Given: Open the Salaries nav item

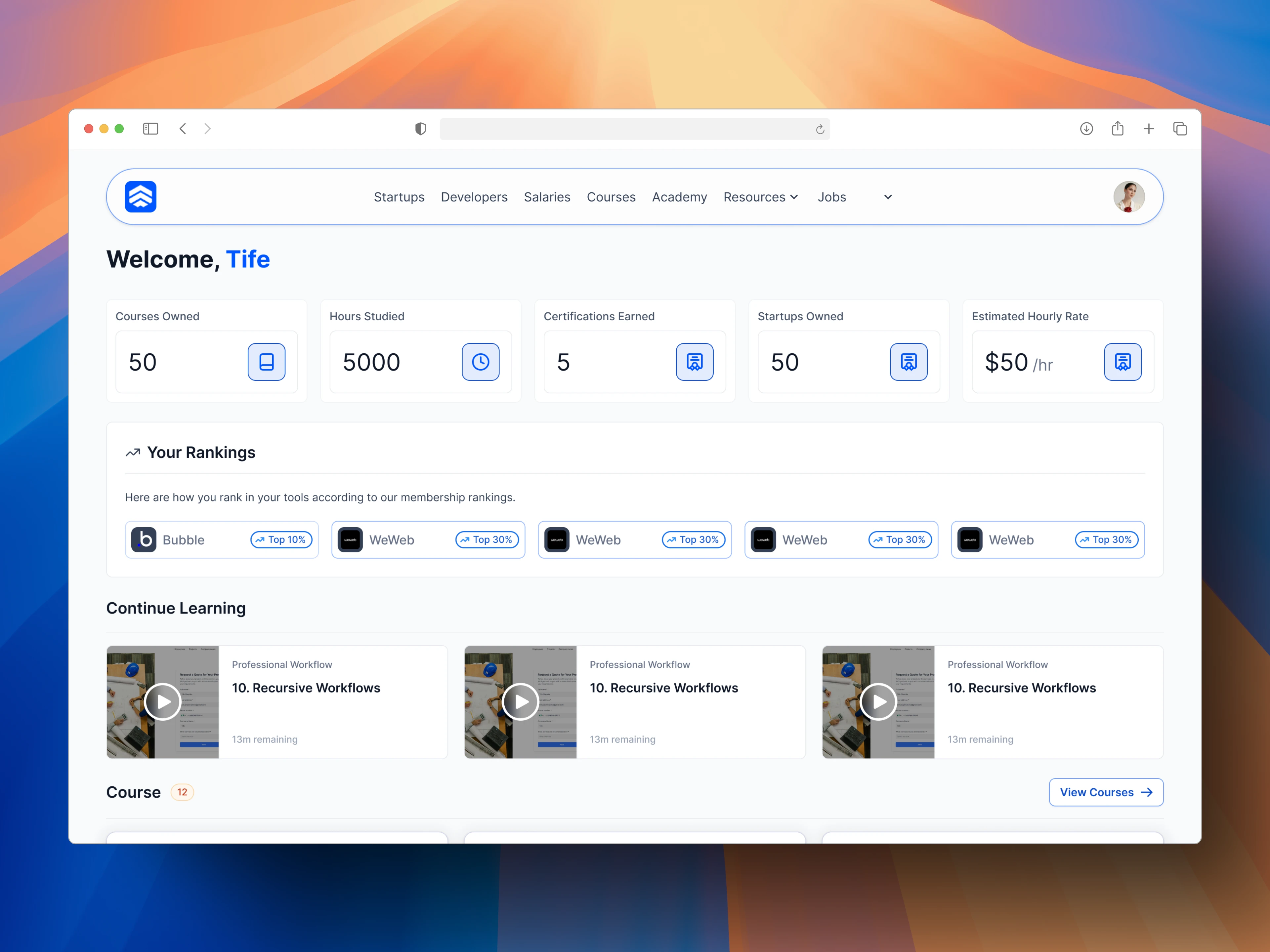Looking at the screenshot, I should pyautogui.click(x=547, y=197).
